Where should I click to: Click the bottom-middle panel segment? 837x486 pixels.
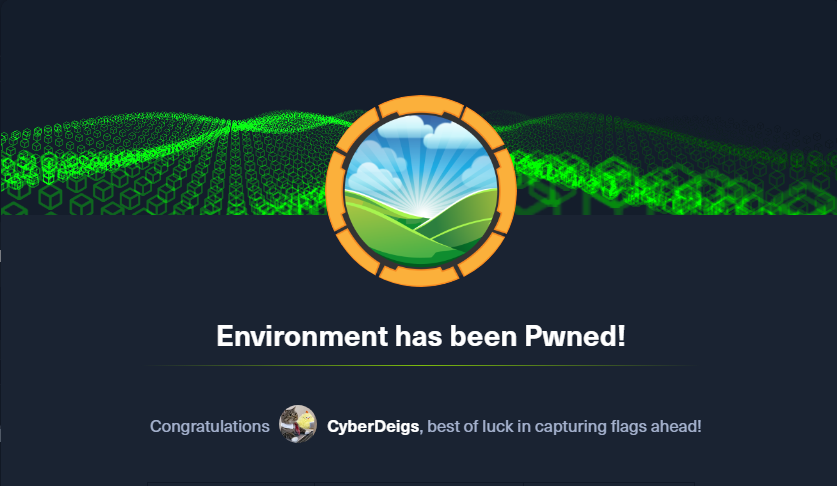coord(418,484)
